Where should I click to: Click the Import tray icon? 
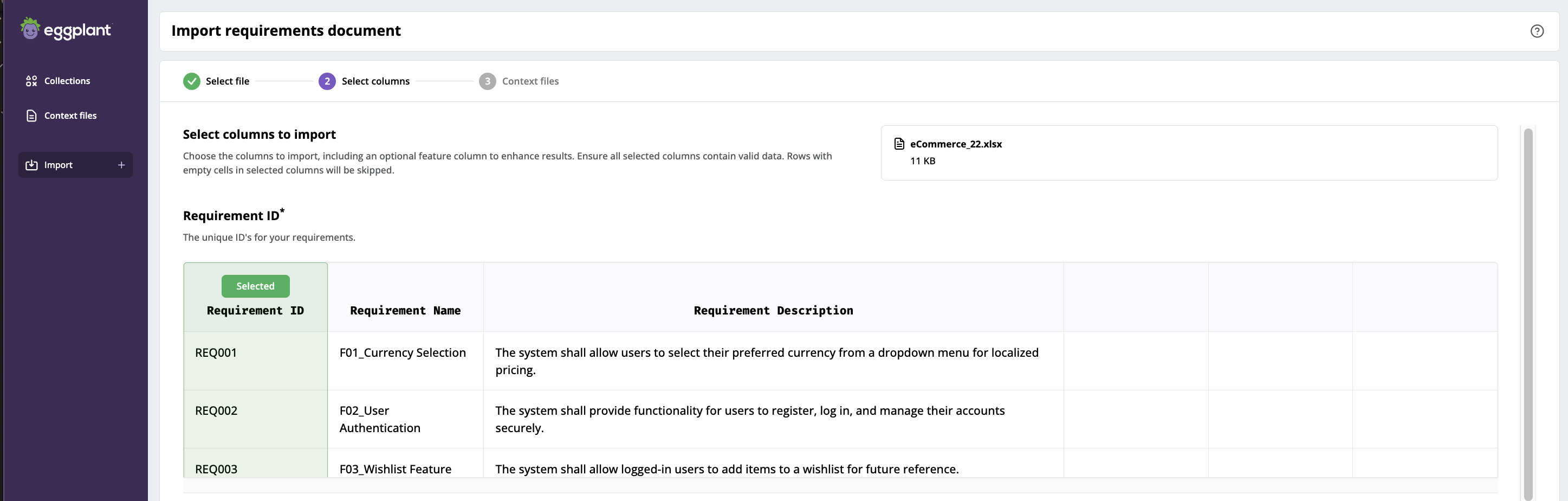tap(31, 165)
